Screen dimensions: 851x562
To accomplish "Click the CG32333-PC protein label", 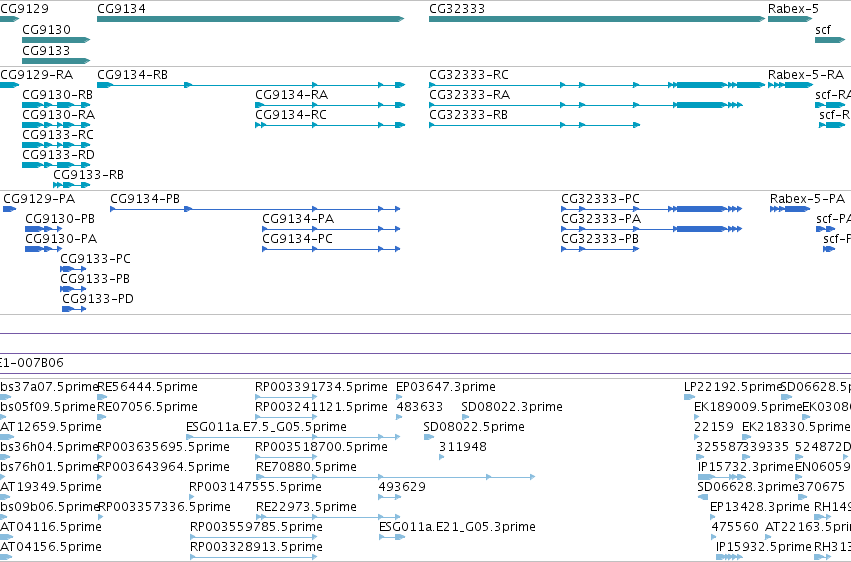I will [x=600, y=199].
